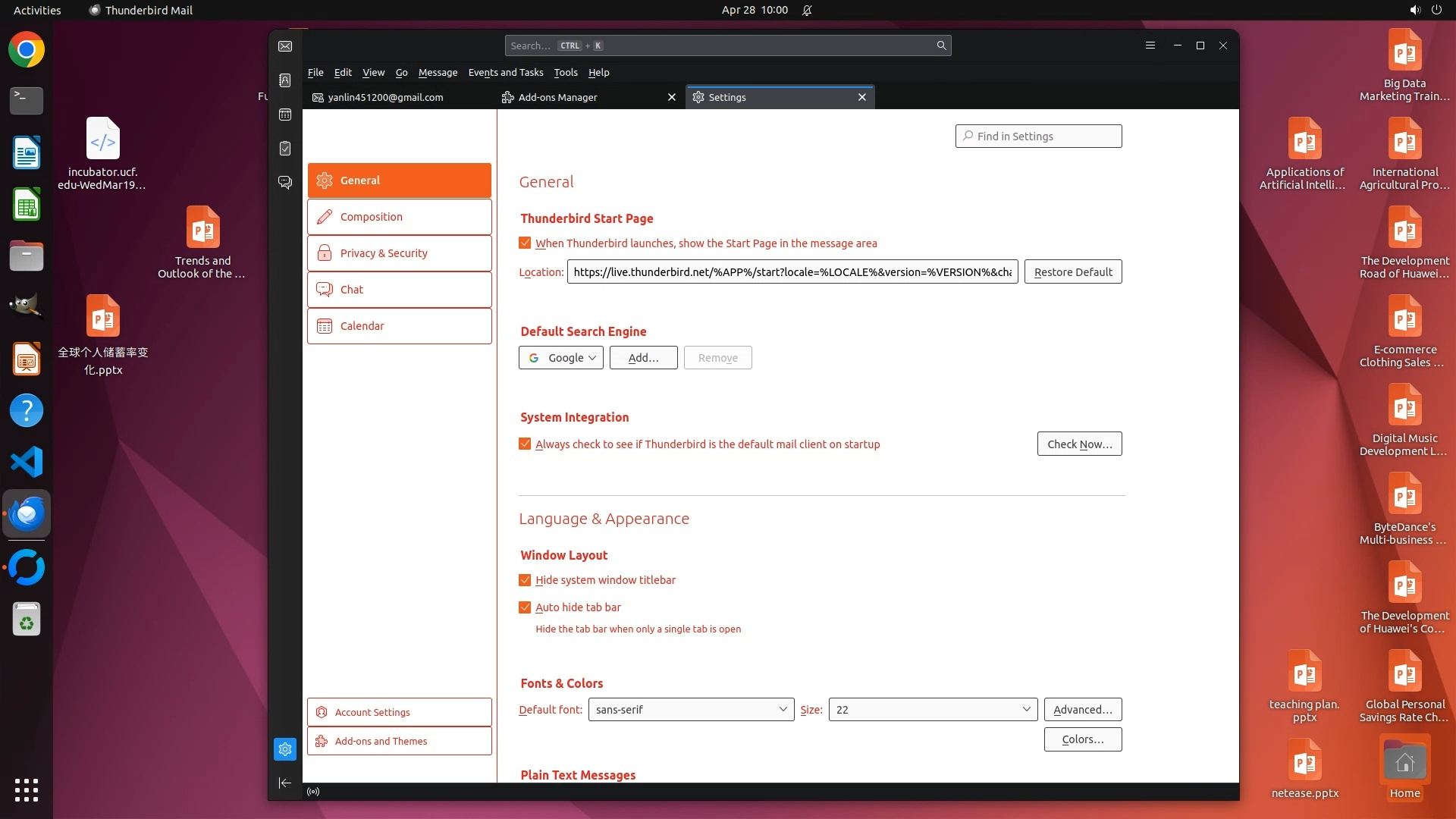The width and height of the screenshot is (1456, 819).
Task: Click the search magnifier icon in search bar
Action: (941, 45)
